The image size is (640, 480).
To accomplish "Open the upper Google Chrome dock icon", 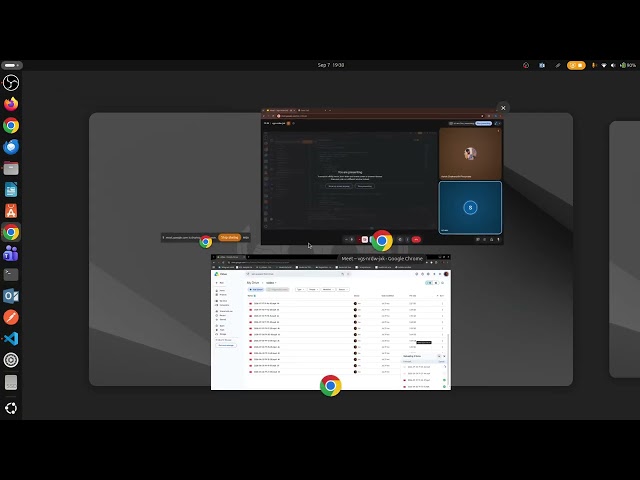I will [x=11, y=125].
